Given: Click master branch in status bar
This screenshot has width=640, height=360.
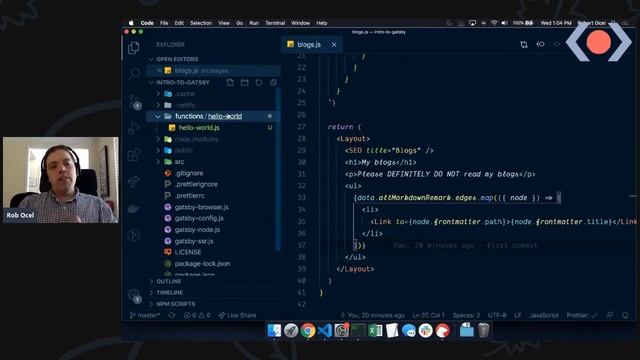Looking at the screenshot, I should [144, 315].
